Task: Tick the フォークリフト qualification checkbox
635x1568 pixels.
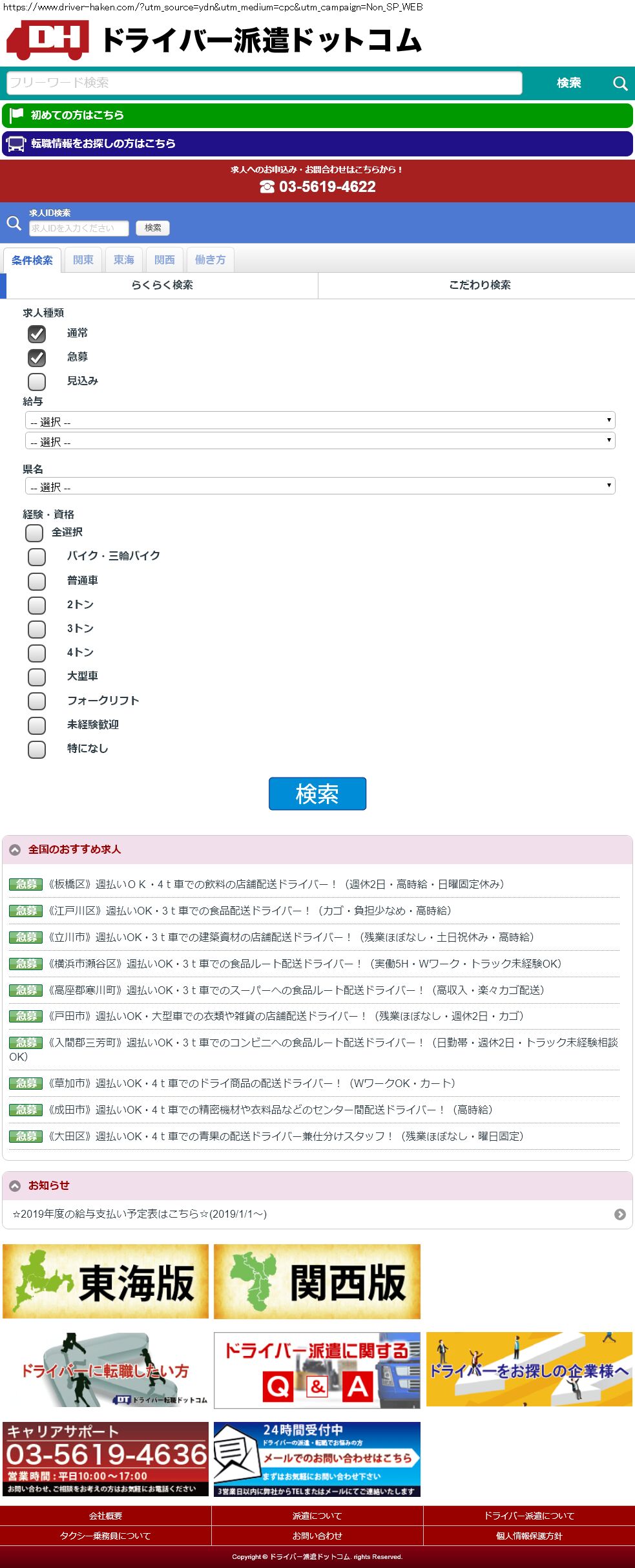Action: click(x=37, y=701)
